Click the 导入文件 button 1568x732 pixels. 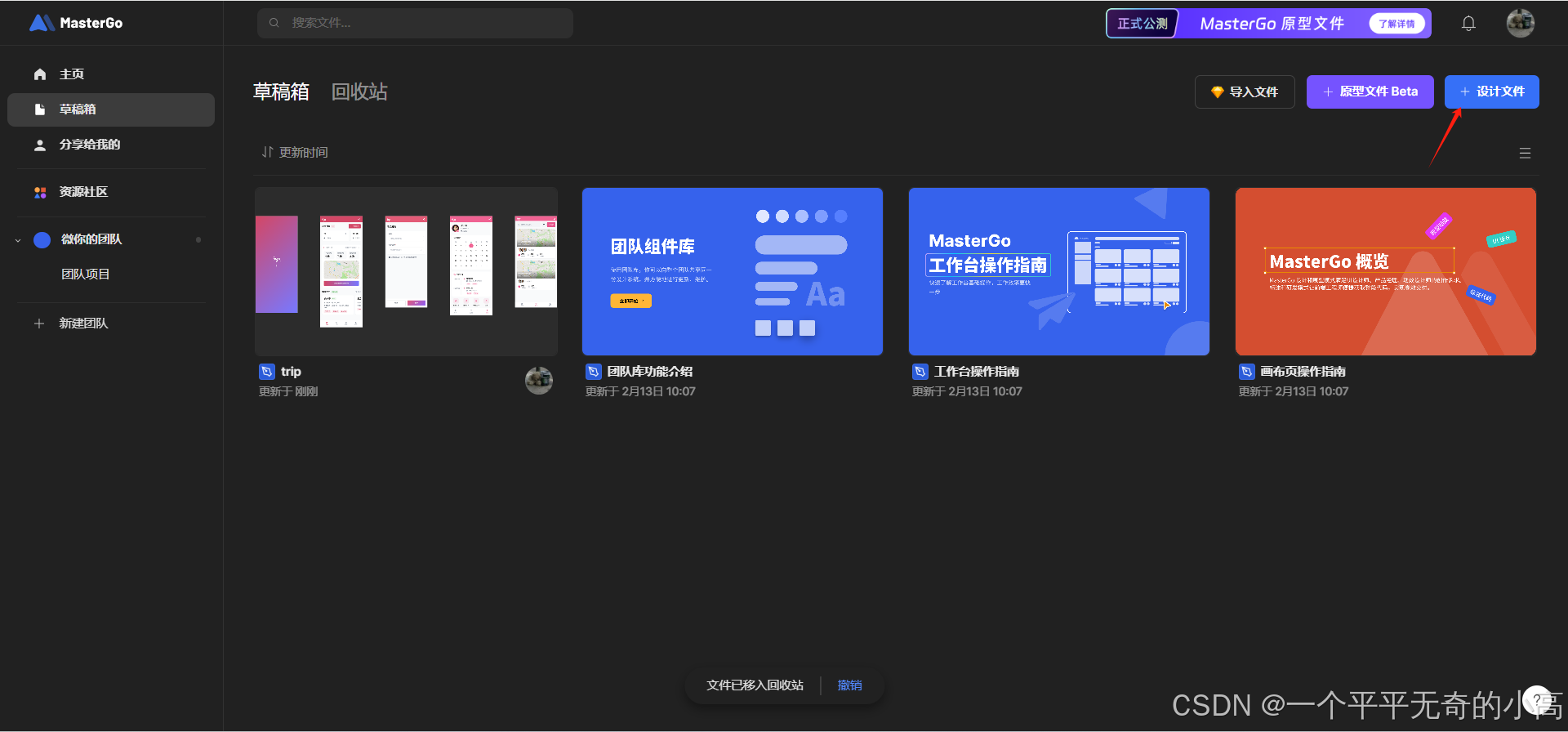coord(1245,91)
